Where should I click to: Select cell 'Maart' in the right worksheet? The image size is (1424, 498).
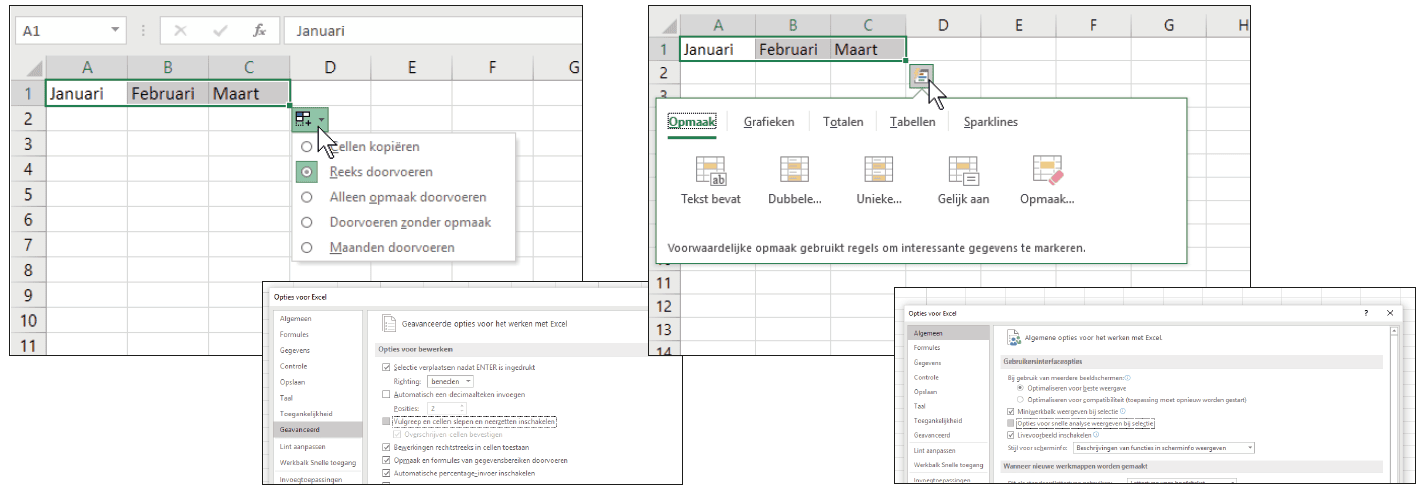pos(868,49)
